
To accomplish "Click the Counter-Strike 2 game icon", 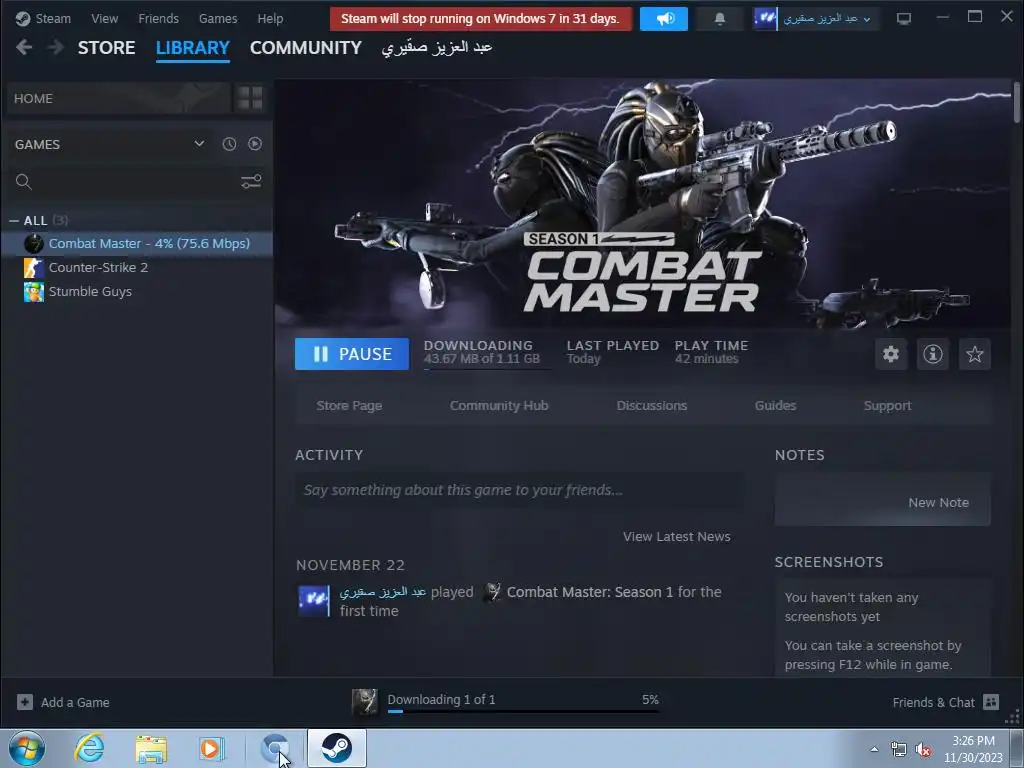I will [34, 268].
